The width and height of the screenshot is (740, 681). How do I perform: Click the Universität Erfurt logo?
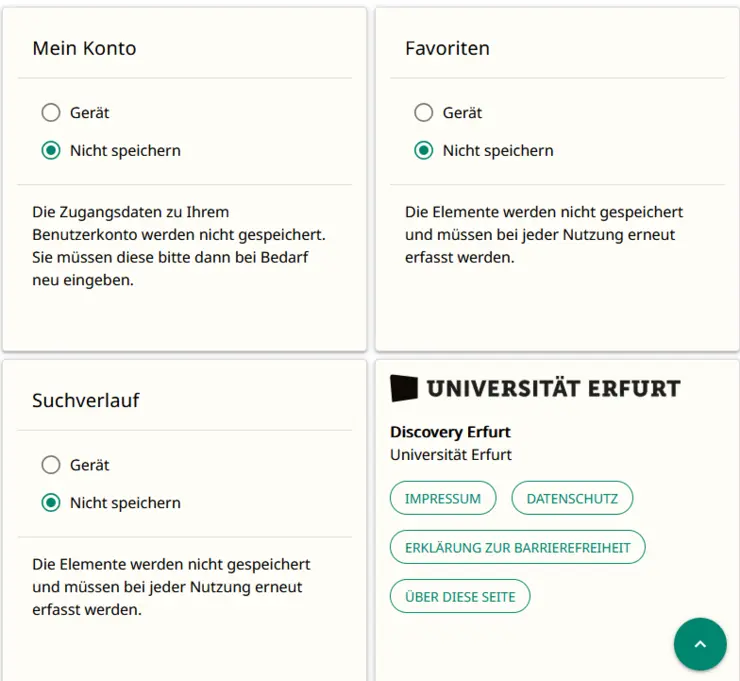[535, 388]
